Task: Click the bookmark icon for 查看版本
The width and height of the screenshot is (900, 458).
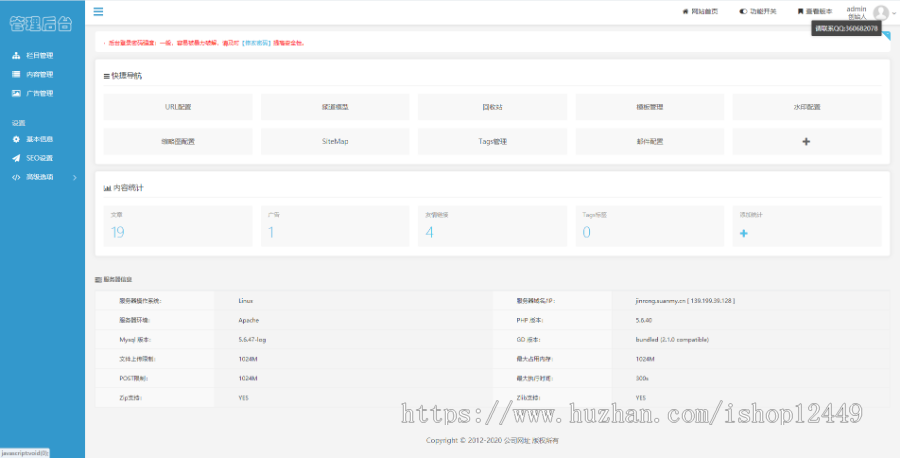Action: [800, 11]
